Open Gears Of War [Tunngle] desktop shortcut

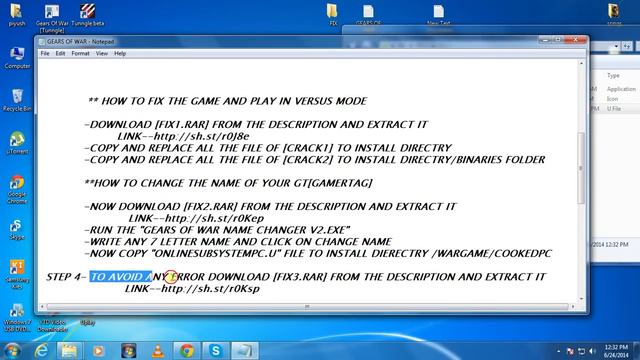tap(52, 18)
